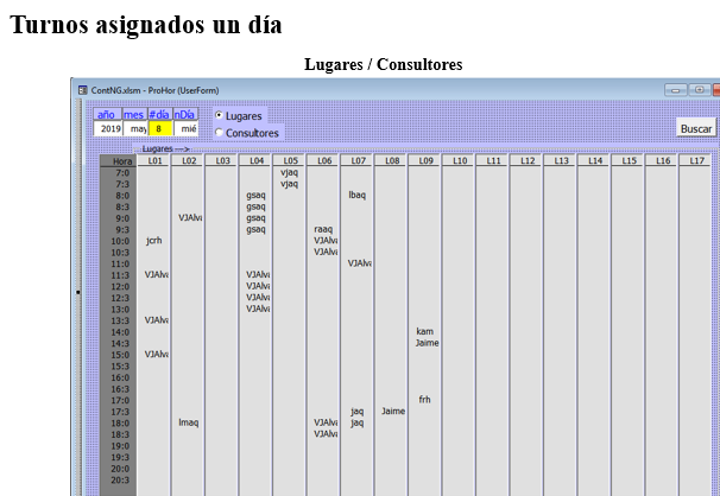Click the ContNG.xlsm title bar icon
Screen dimensions: 720x496
83,90
